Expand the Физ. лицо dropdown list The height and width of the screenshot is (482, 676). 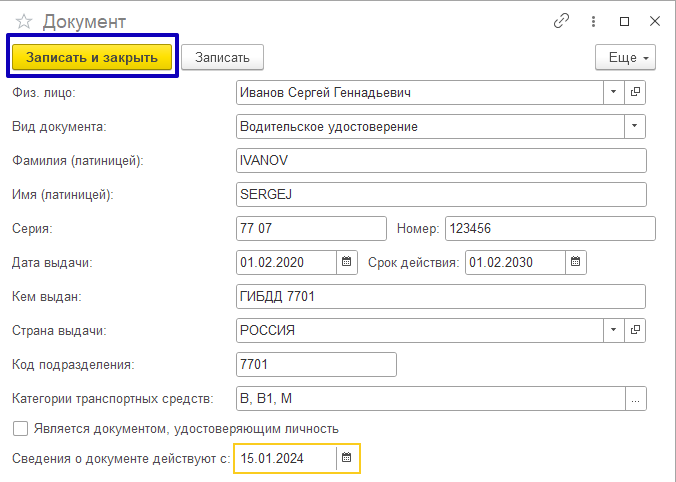point(613,93)
